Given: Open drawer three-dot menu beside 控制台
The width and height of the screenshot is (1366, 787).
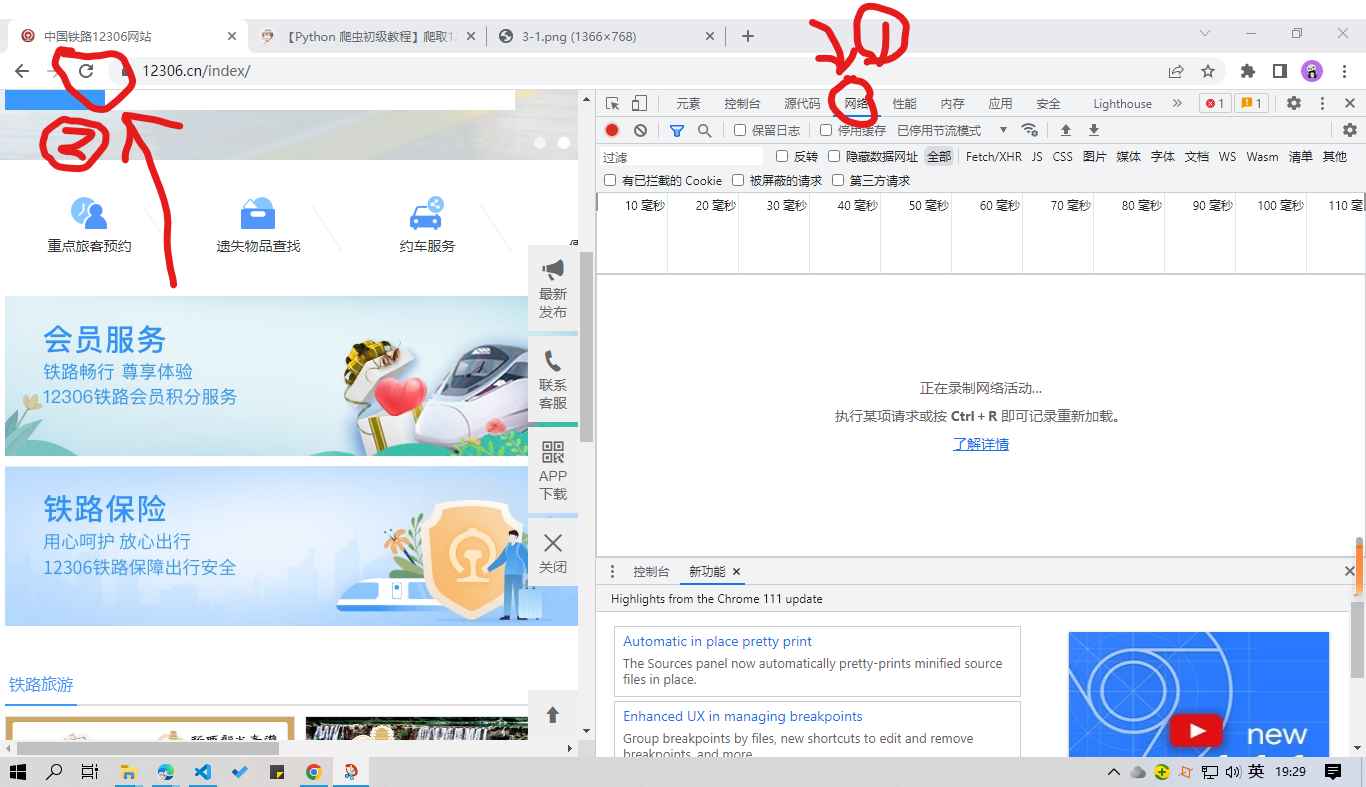Looking at the screenshot, I should click(x=613, y=572).
